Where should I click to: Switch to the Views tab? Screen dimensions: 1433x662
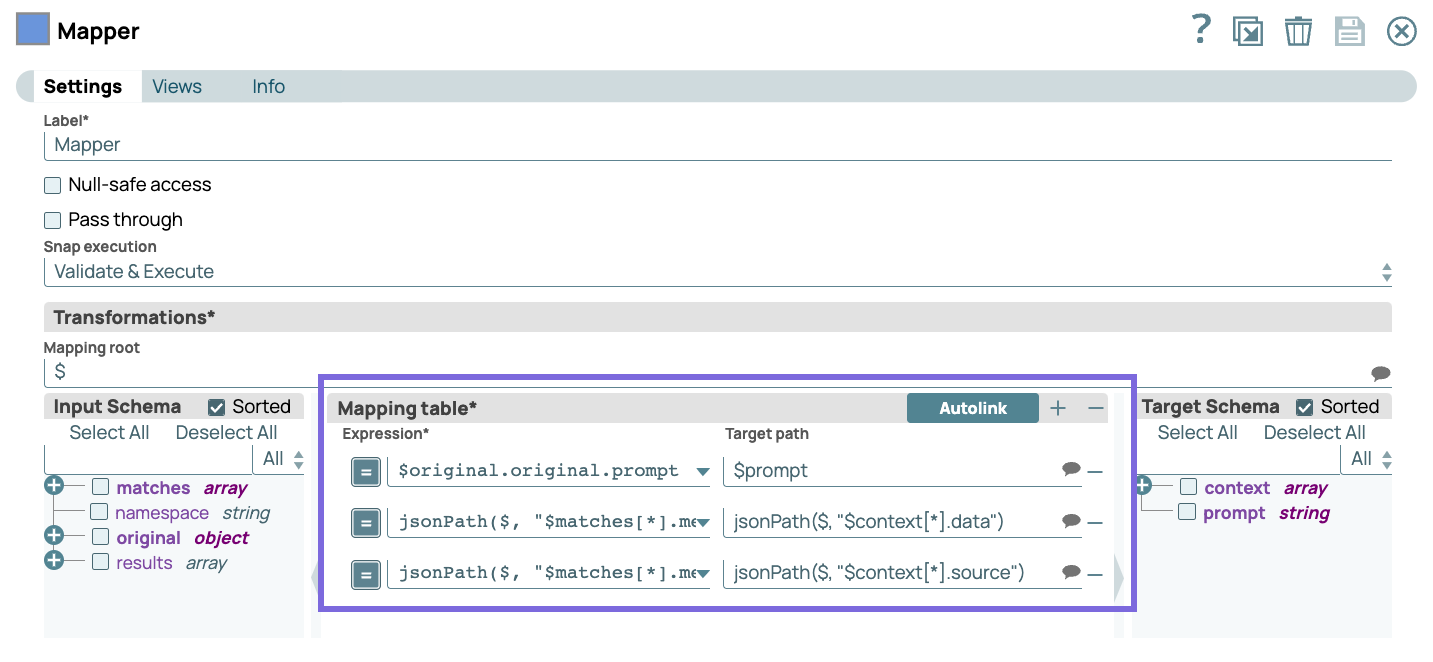[x=177, y=87]
